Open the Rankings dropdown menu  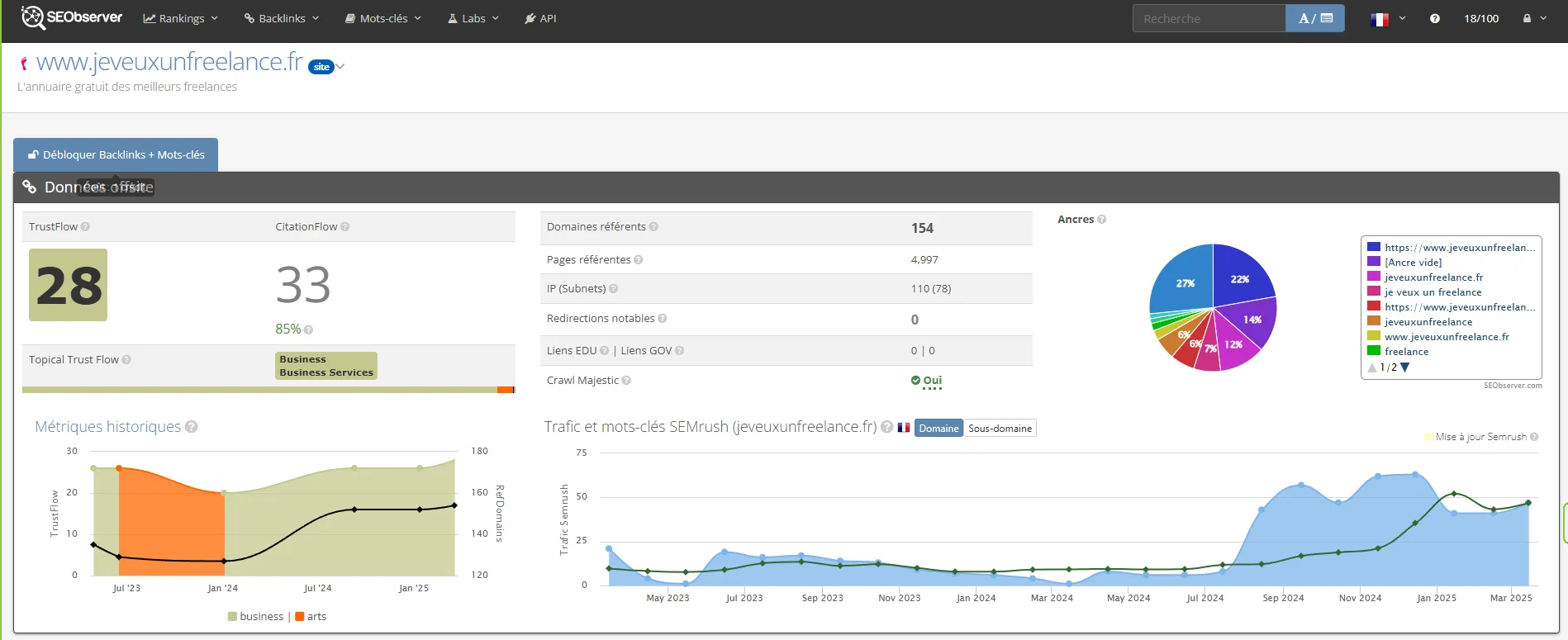pyautogui.click(x=180, y=18)
